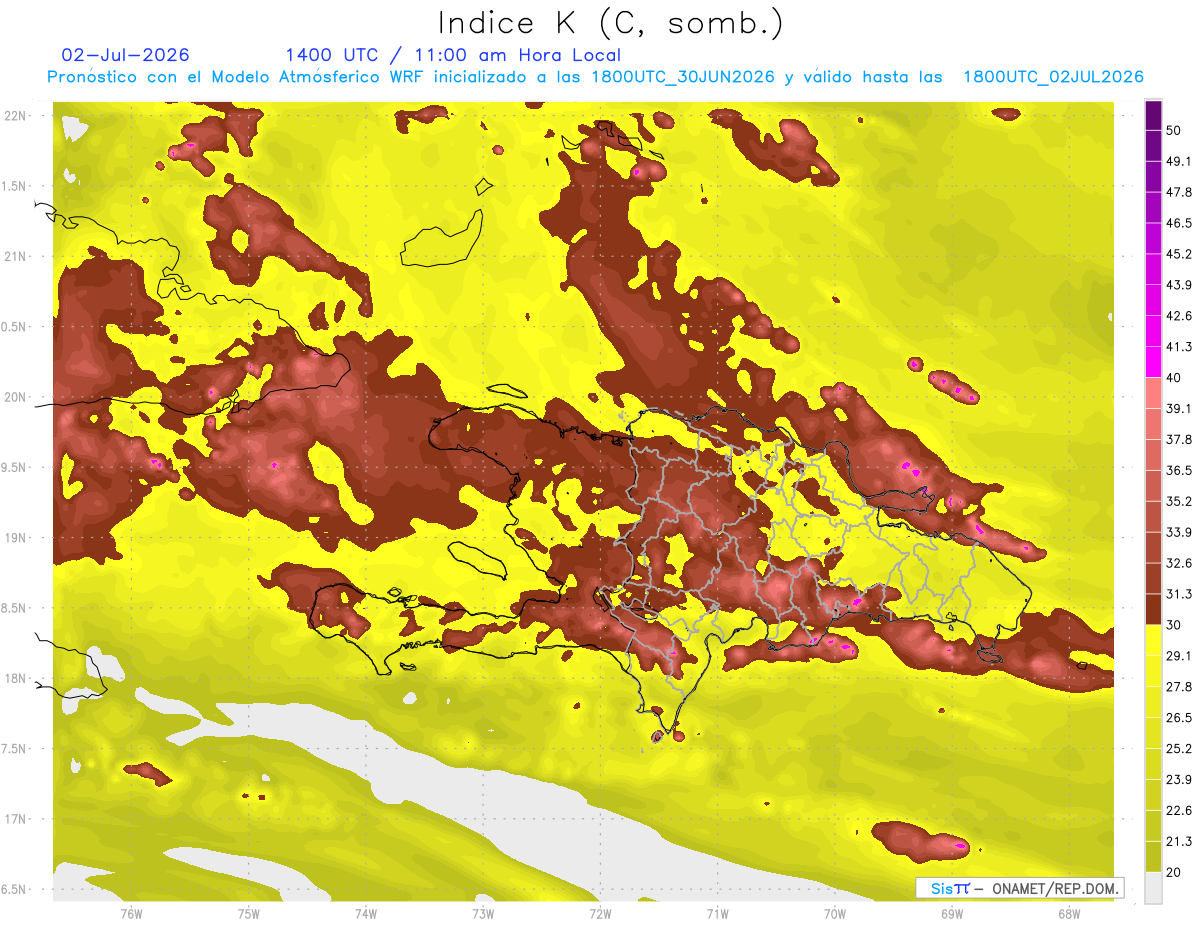This screenshot has width=1200, height=927.
Task: Select the "18N" latitude label
Action: point(15,678)
